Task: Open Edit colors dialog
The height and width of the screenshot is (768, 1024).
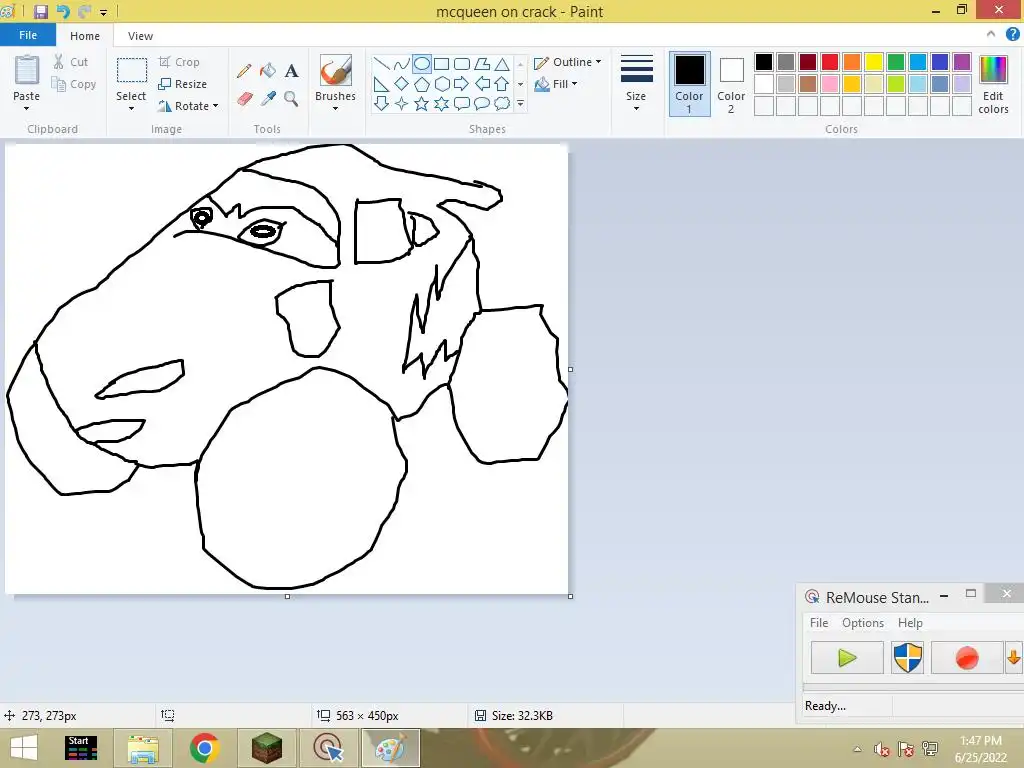Action: pyautogui.click(x=993, y=84)
